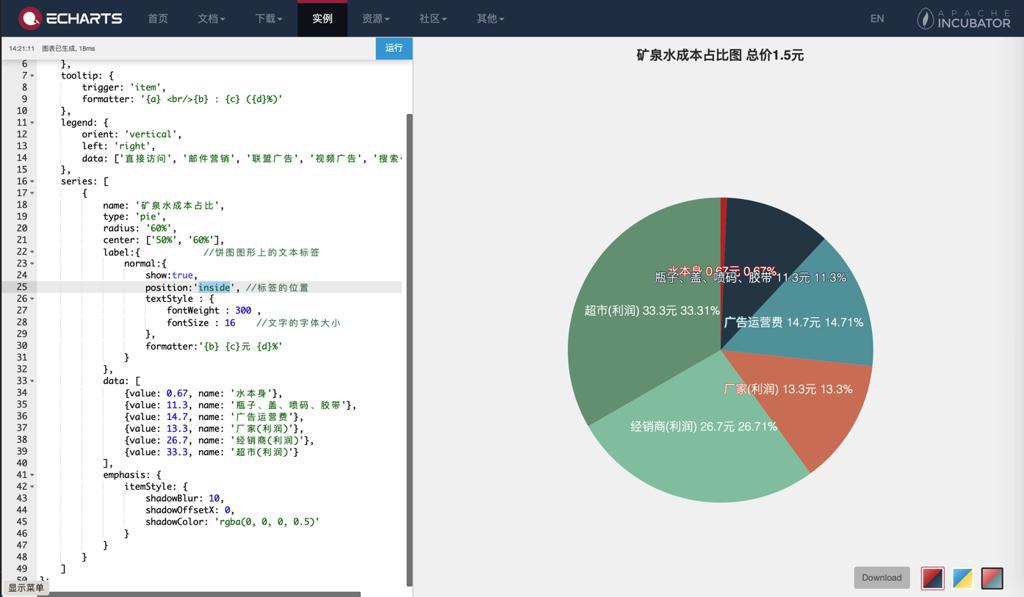Screen dimensions: 1024x597
Task: Collapse the fold arrow at line 17
Action: [32, 193]
